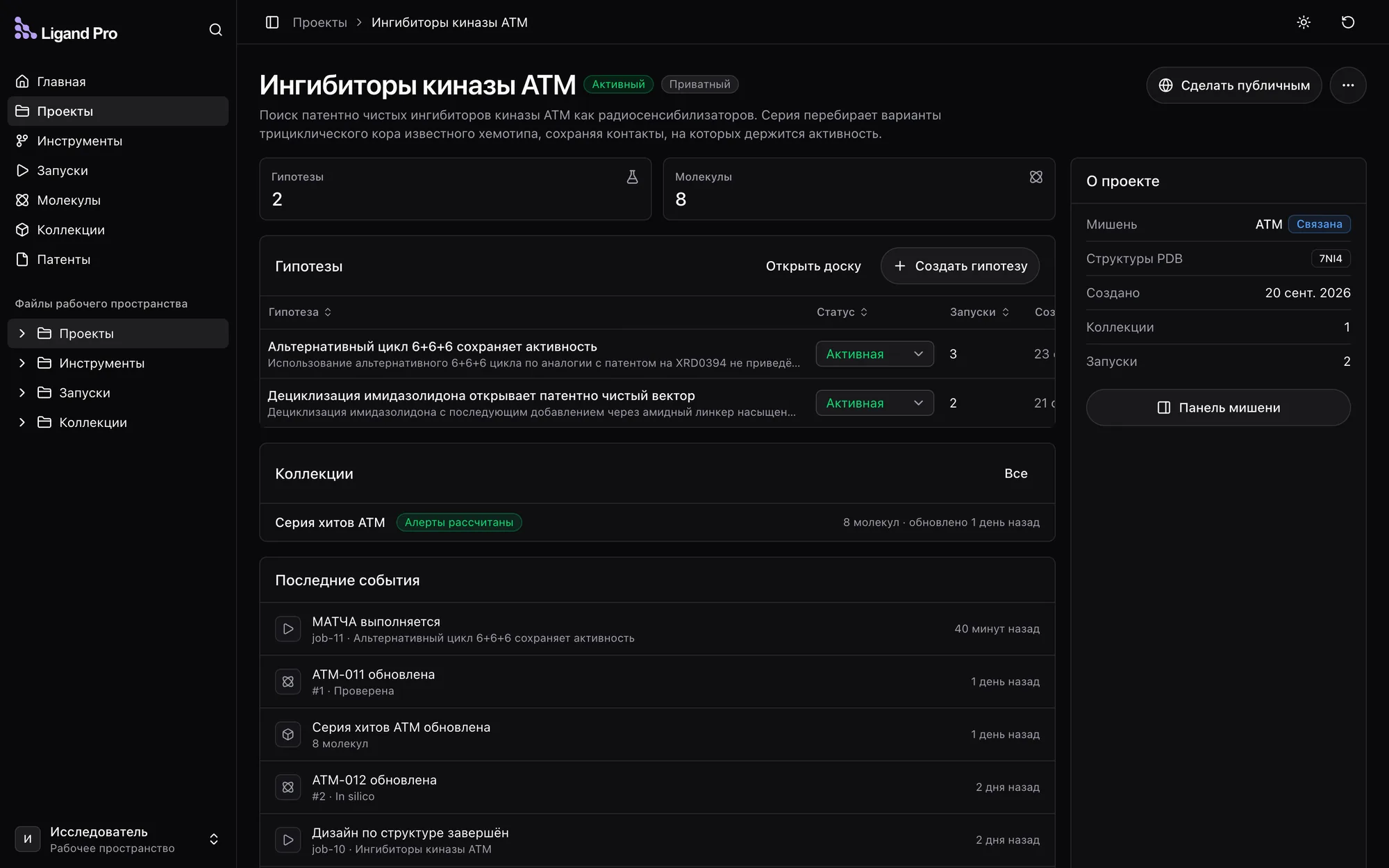The height and width of the screenshot is (868, 1389).
Task: Click the panel icon in Панель мишени button
Action: [1164, 408]
